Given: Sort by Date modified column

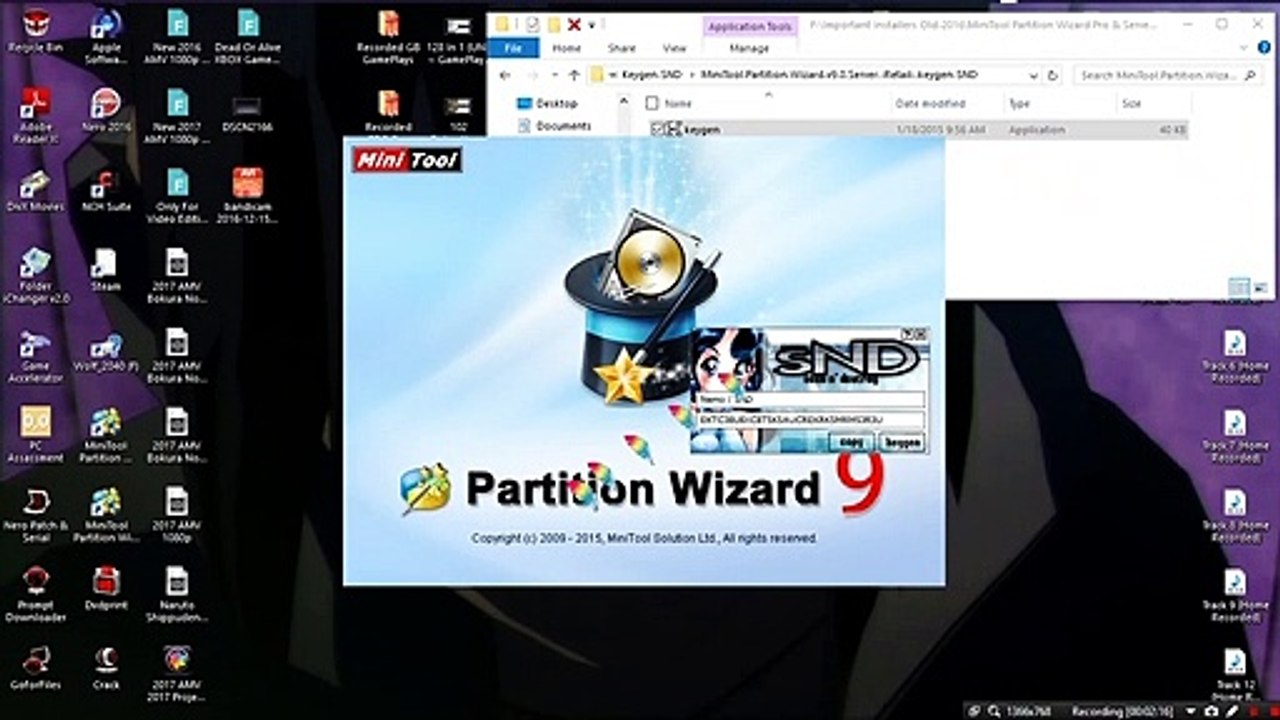Looking at the screenshot, I should tap(929, 103).
